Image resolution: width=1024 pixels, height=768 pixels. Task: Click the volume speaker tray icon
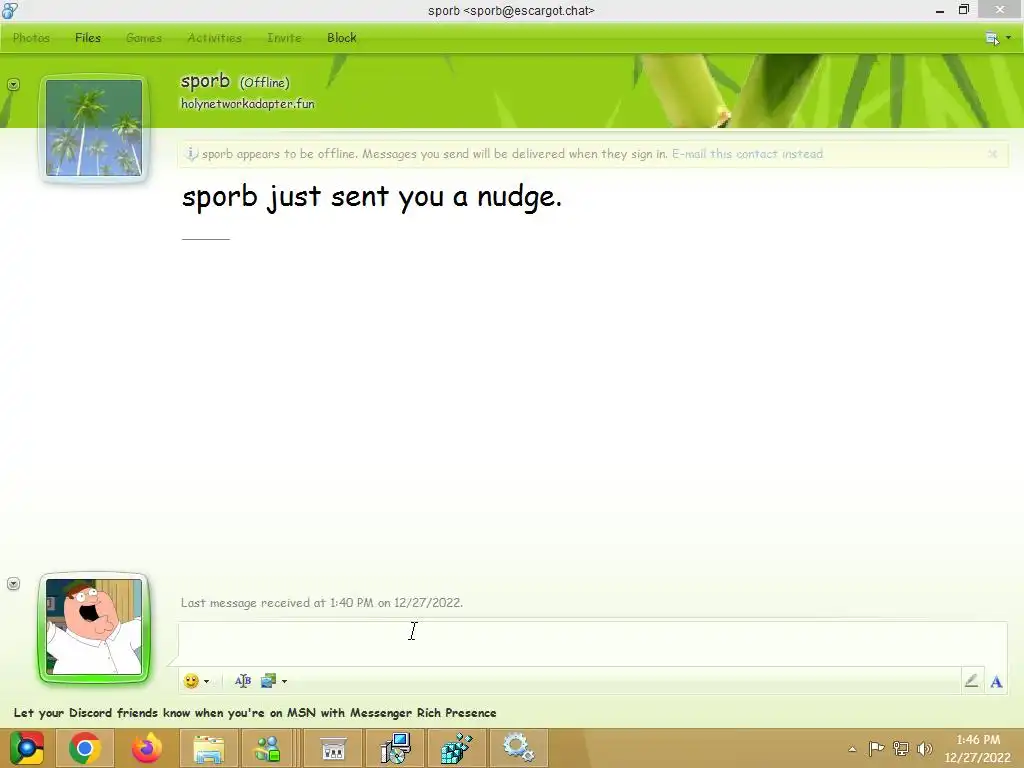tap(924, 748)
